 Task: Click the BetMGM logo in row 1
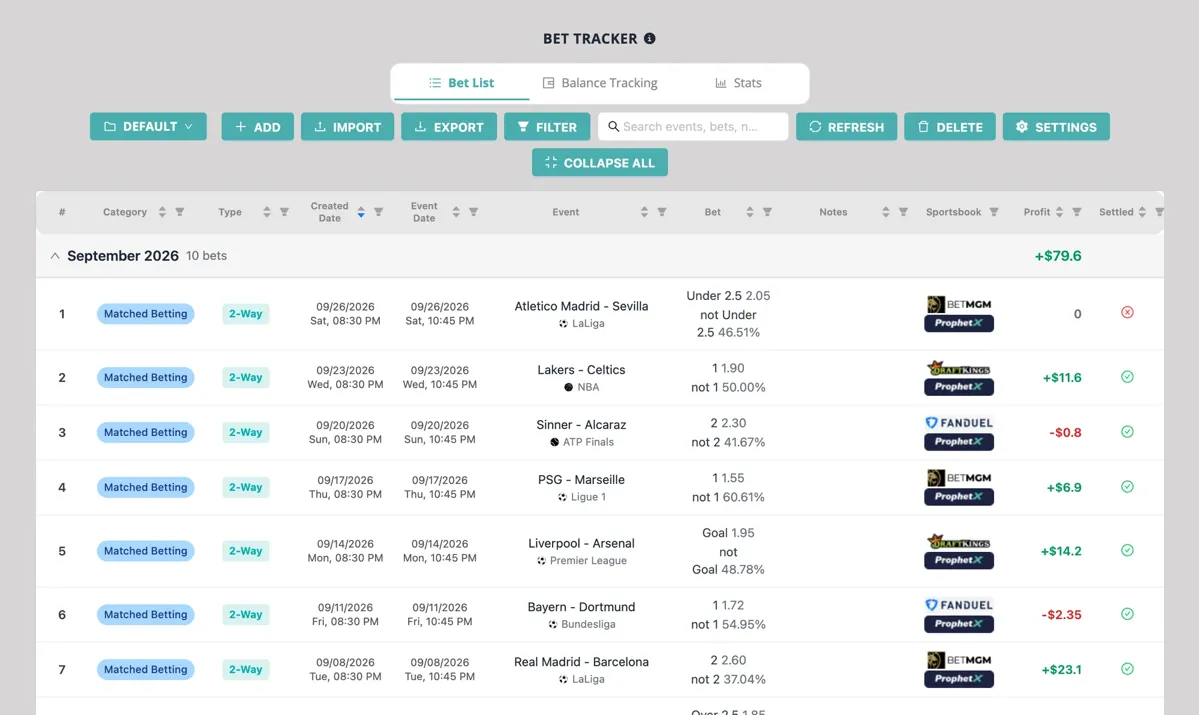tap(959, 304)
